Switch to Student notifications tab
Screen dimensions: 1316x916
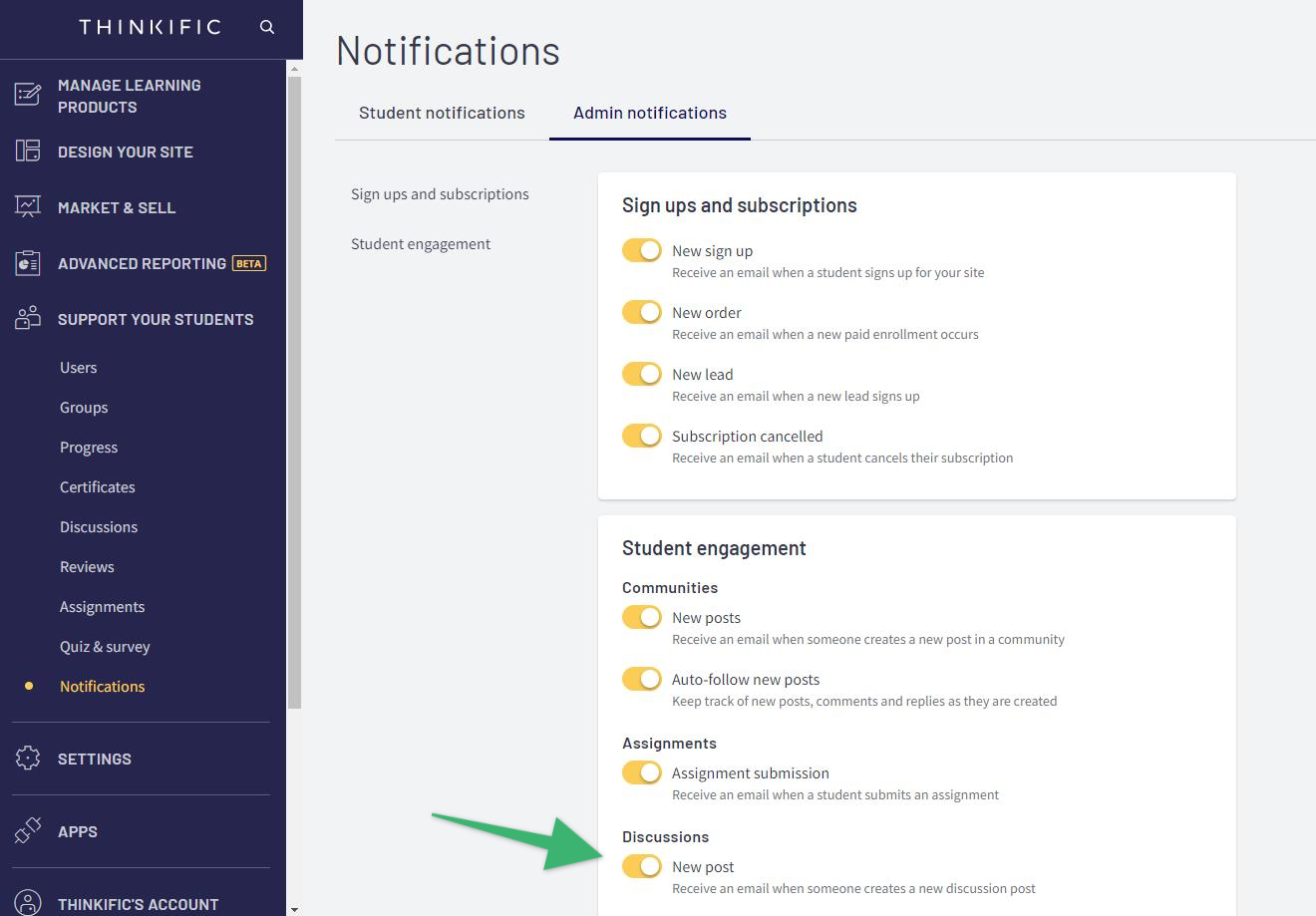pos(442,113)
